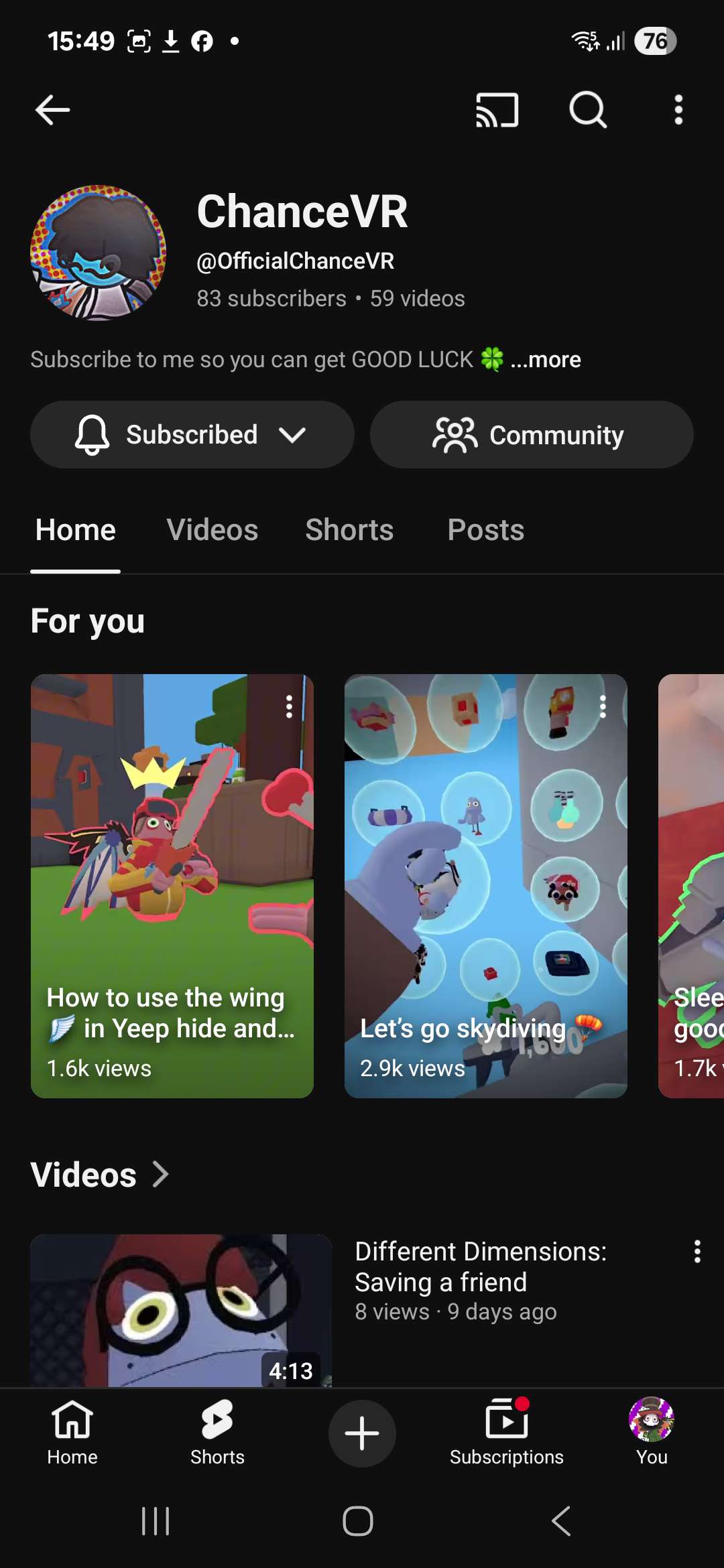Open the Community button
Image resolution: width=724 pixels, height=1568 pixels.
pyautogui.click(x=532, y=435)
